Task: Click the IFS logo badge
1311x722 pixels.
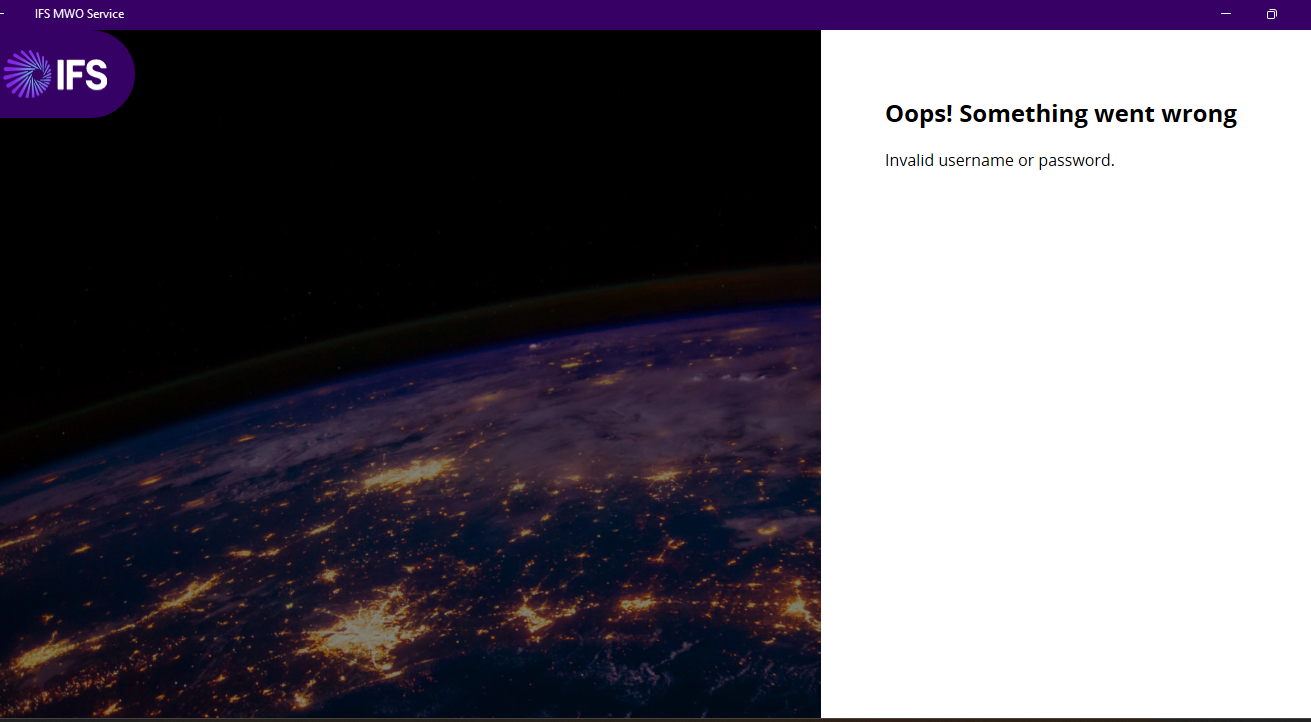Action: [66, 74]
